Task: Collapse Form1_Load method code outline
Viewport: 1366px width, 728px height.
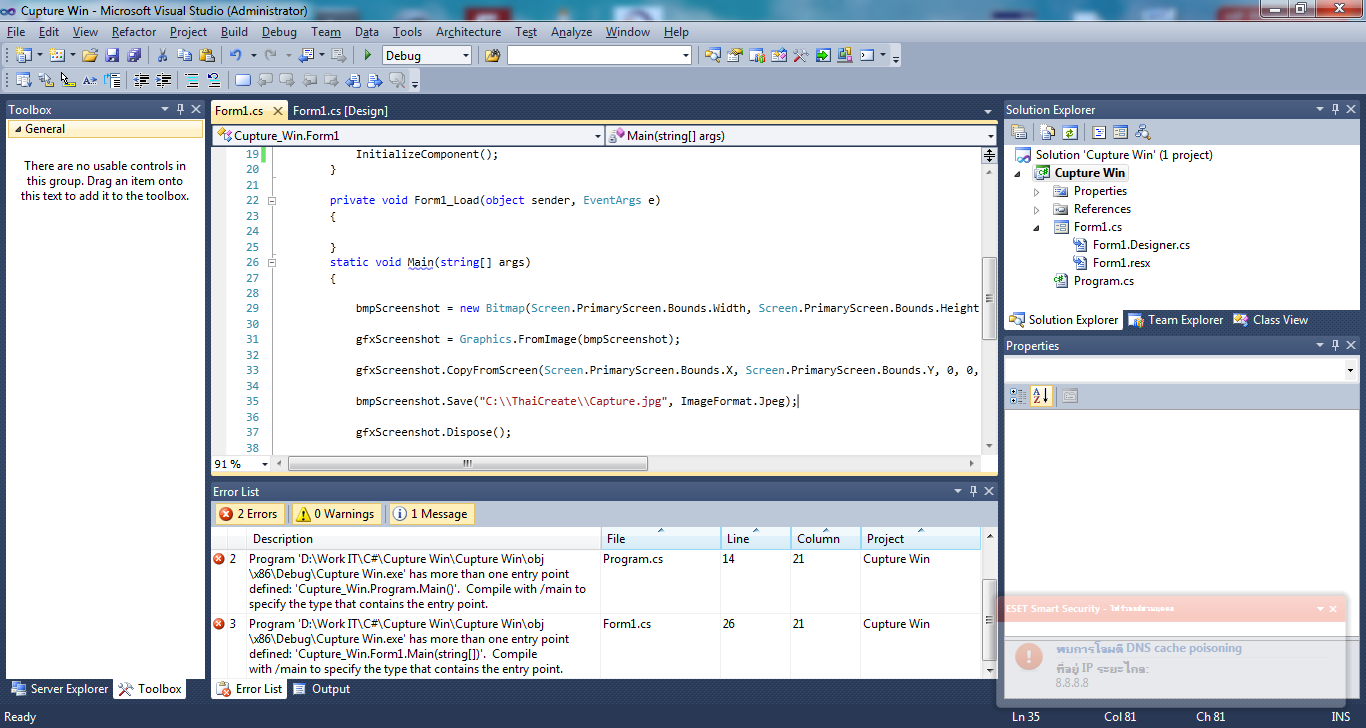Action: pos(272,200)
